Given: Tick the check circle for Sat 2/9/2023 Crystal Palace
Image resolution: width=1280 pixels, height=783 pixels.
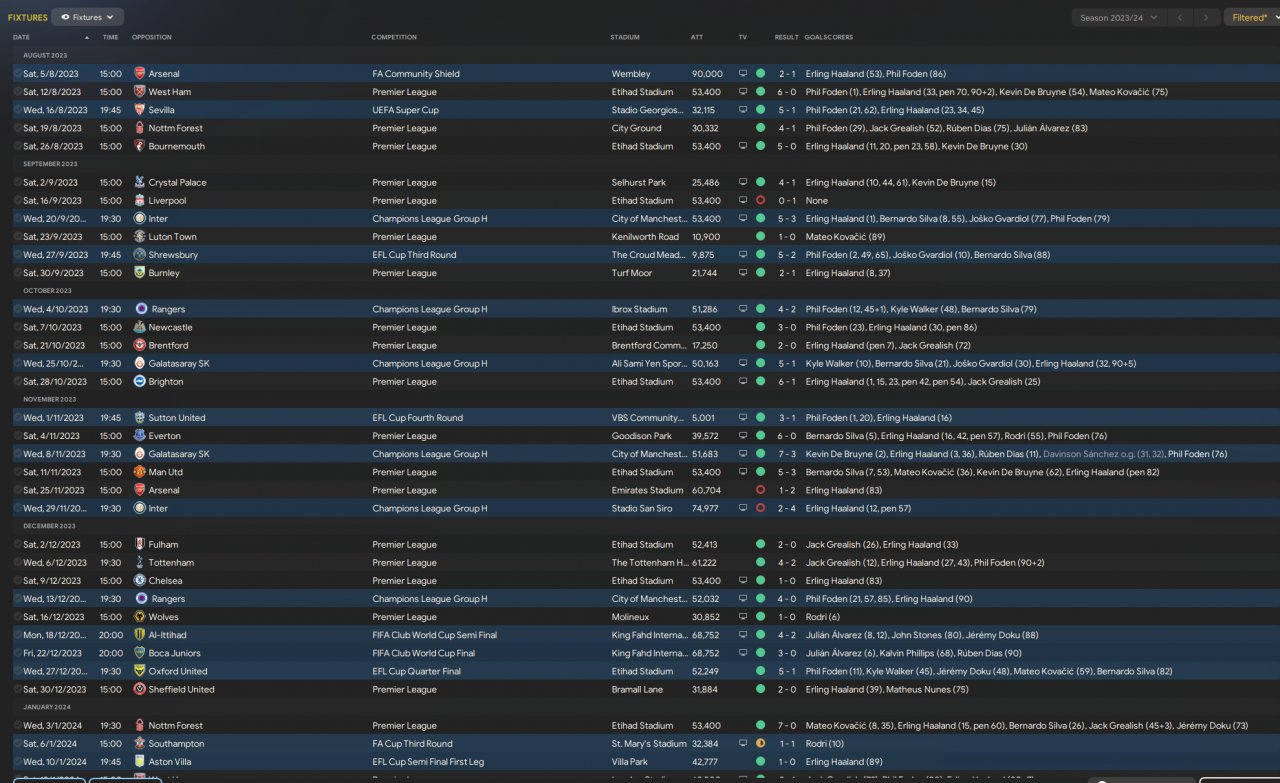Looking at the screenshot, I should coord(17,183).
